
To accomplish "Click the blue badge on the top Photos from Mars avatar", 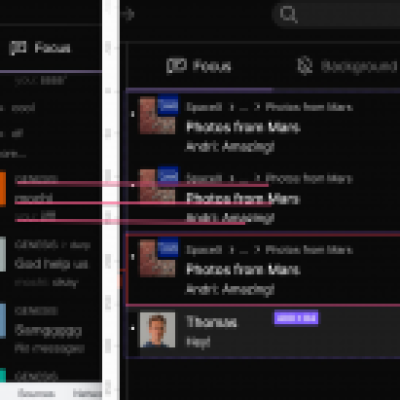I will 168,105.
